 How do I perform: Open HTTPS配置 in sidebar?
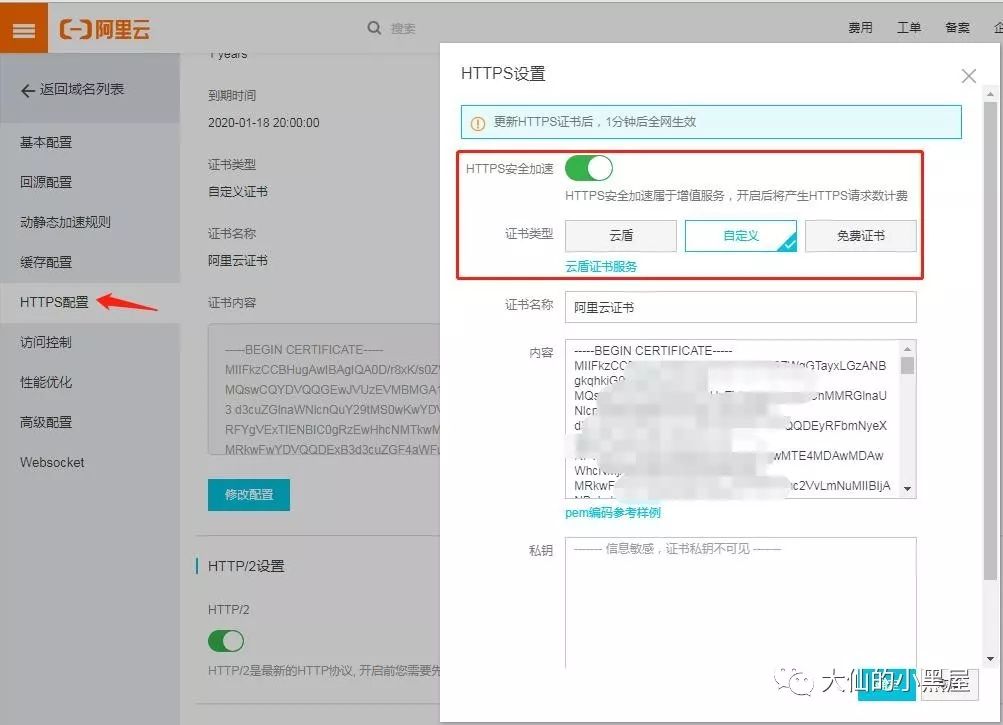point(54,302)
